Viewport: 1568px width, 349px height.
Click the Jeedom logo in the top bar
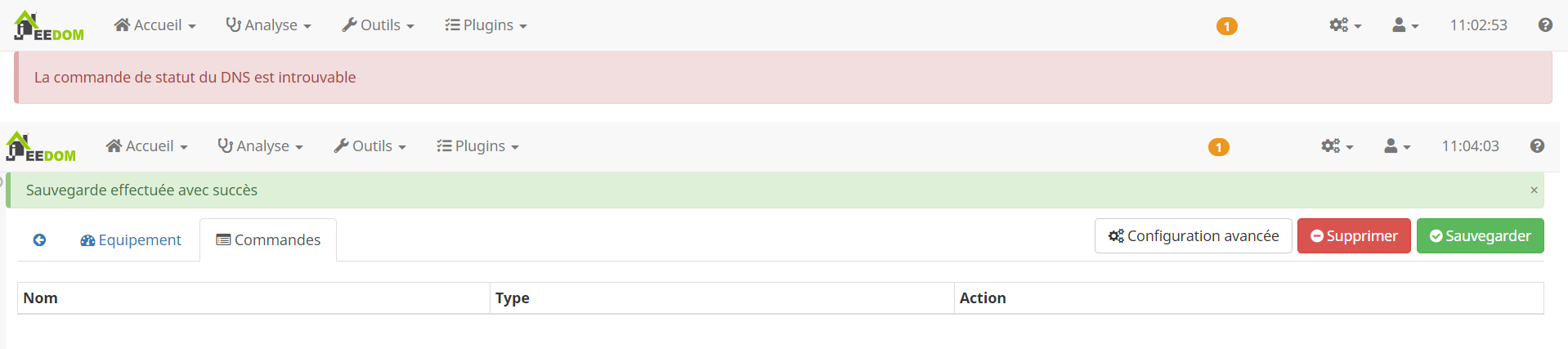click(x=49, y=25)
